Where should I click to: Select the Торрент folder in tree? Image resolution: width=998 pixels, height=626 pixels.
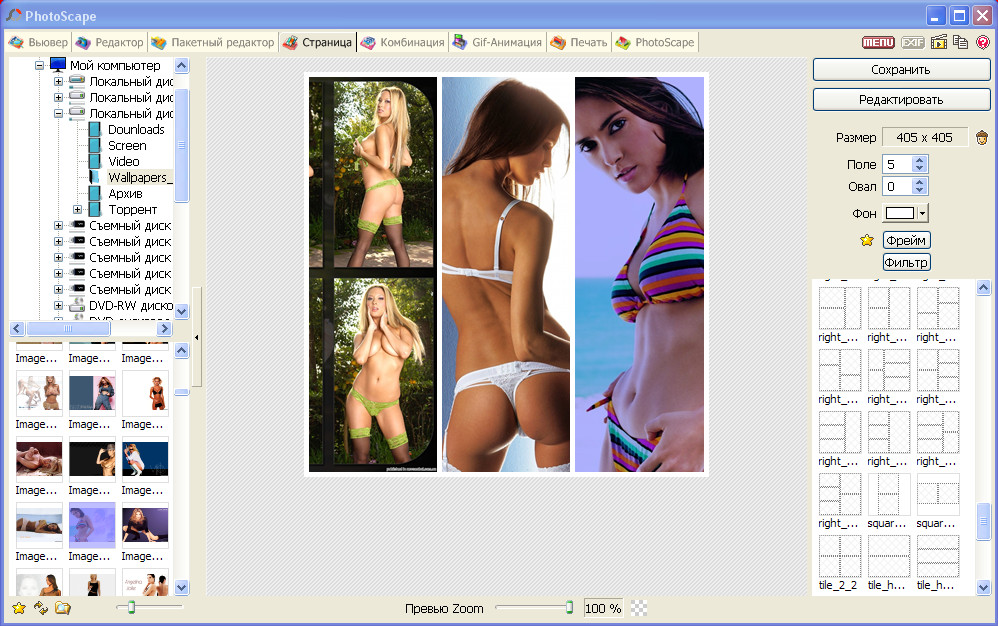pyautogui.click(x=132, y=209)
